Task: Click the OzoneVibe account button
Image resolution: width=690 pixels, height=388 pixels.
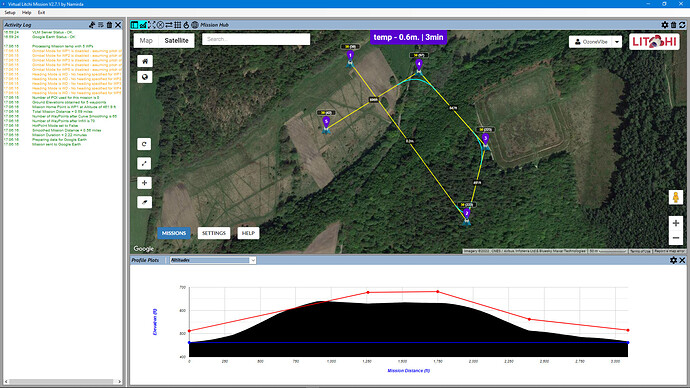Action: [x=591, y=42]
